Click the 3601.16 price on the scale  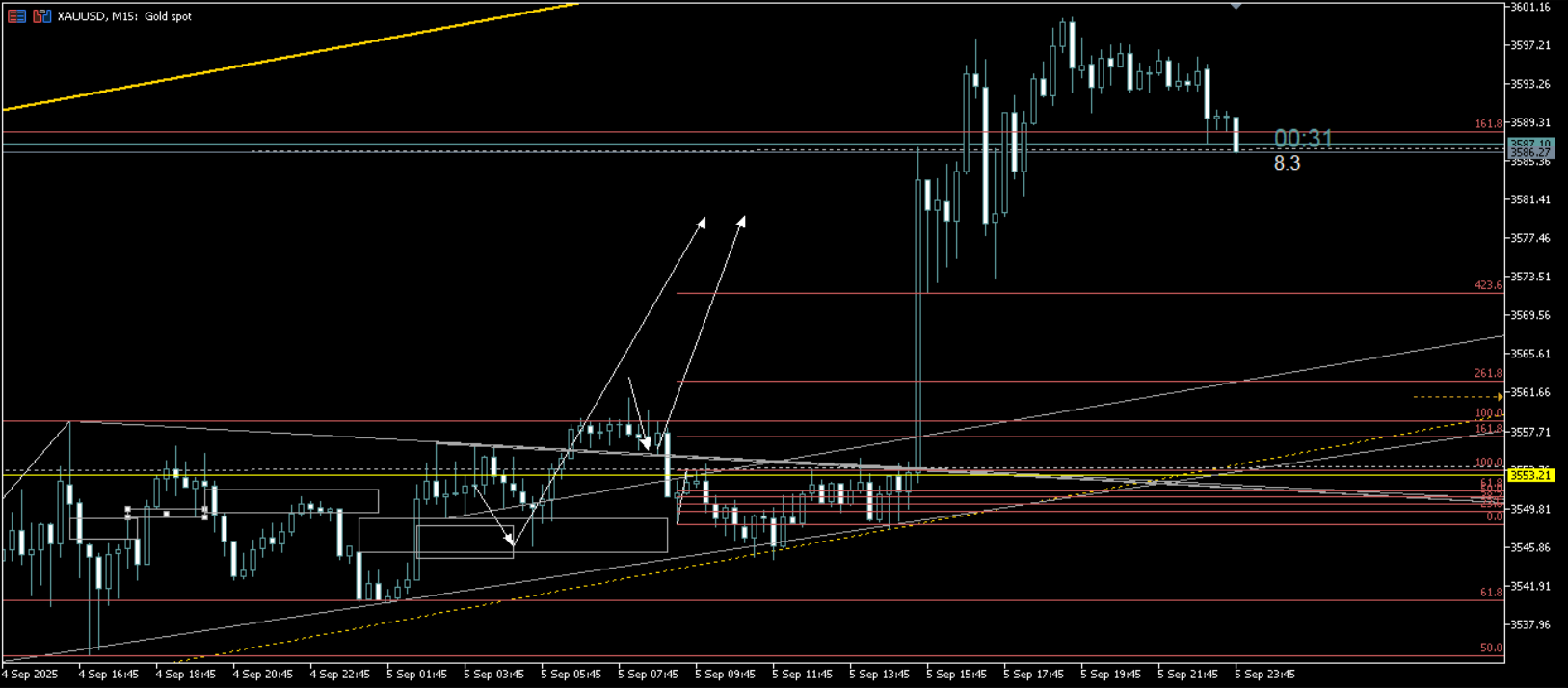coord(1530,8)
